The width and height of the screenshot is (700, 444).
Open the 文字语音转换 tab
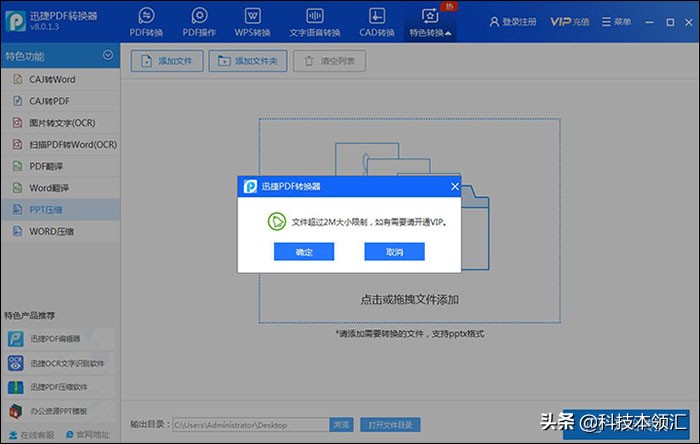[x=315, y=22]
